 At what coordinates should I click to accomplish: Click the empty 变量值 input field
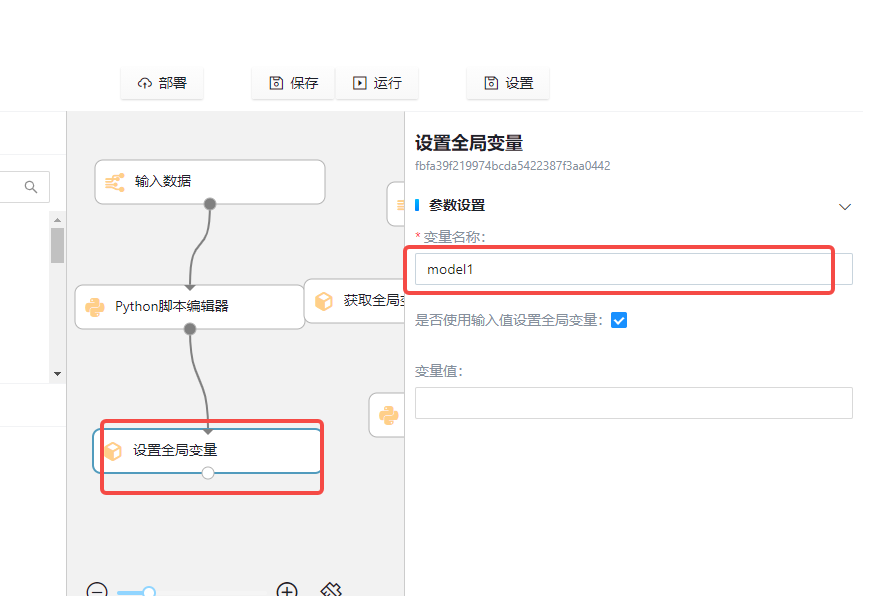click(633, 403)
